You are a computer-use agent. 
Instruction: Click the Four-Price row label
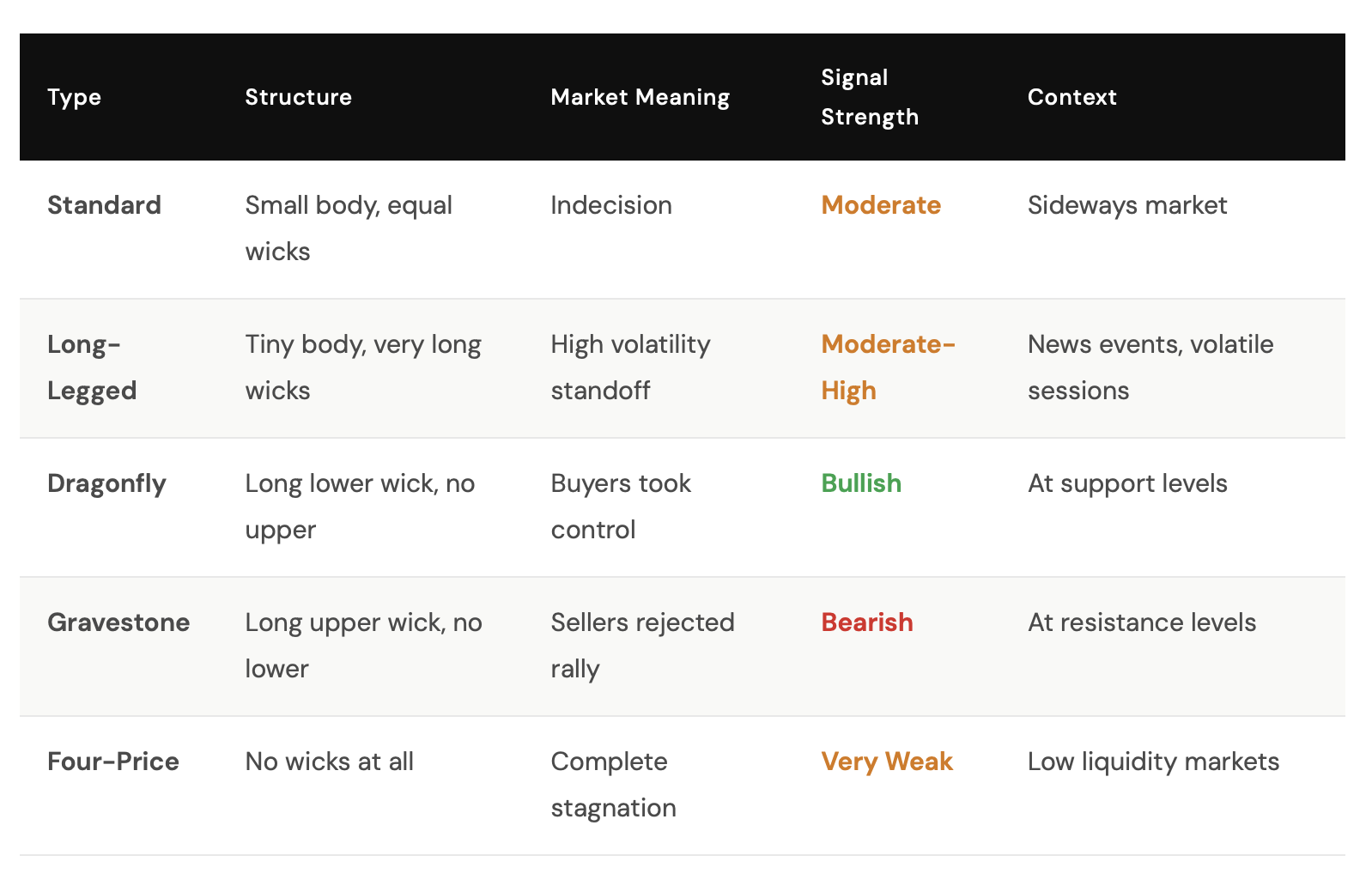(113, 762)
